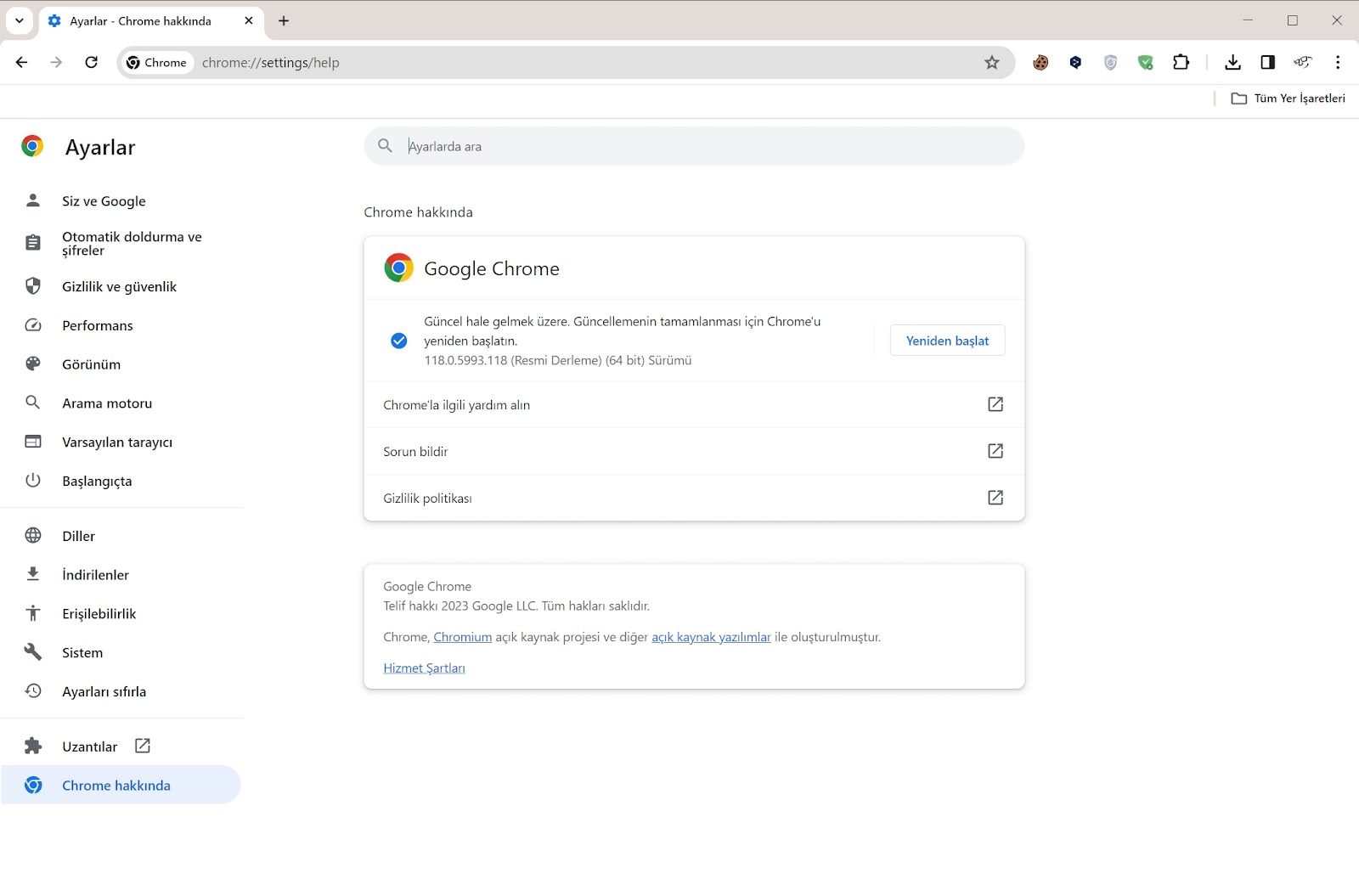
Task: Click the Ayarlar Chrome logo in the sidebar header
Action: 32,146
